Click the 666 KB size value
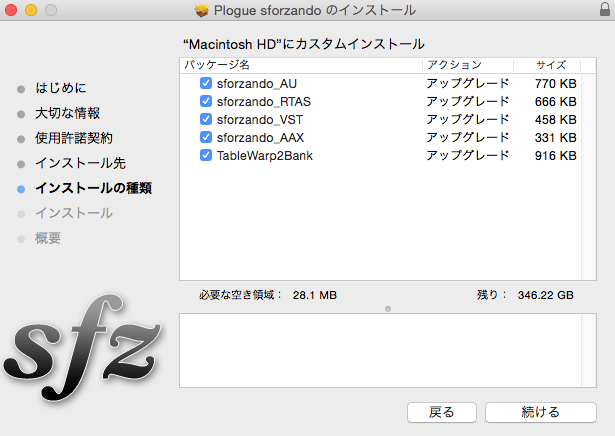The image size is (615, 436). (555, 102)
